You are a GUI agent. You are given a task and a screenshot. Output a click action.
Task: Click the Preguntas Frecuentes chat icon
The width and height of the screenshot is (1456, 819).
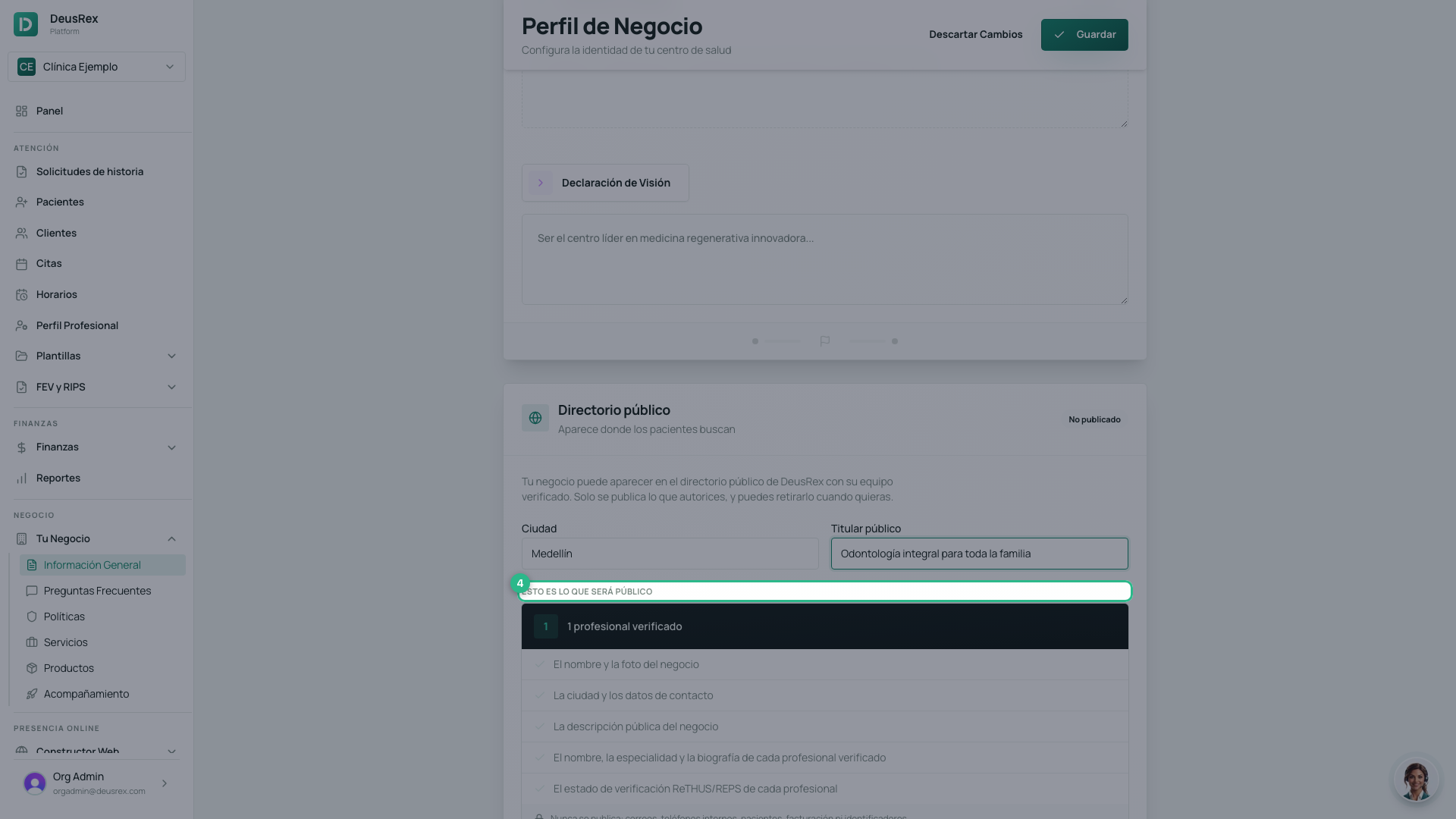click(x=32, y=591)
